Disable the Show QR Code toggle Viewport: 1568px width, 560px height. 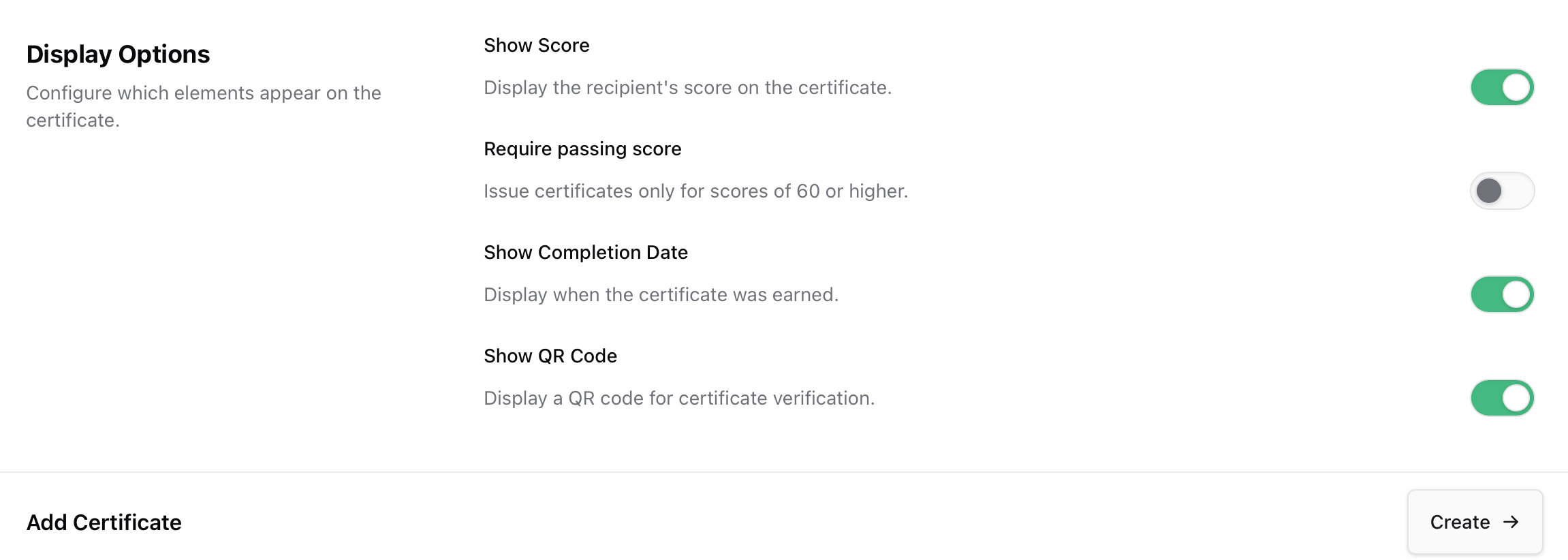(x=1502, y=397)
